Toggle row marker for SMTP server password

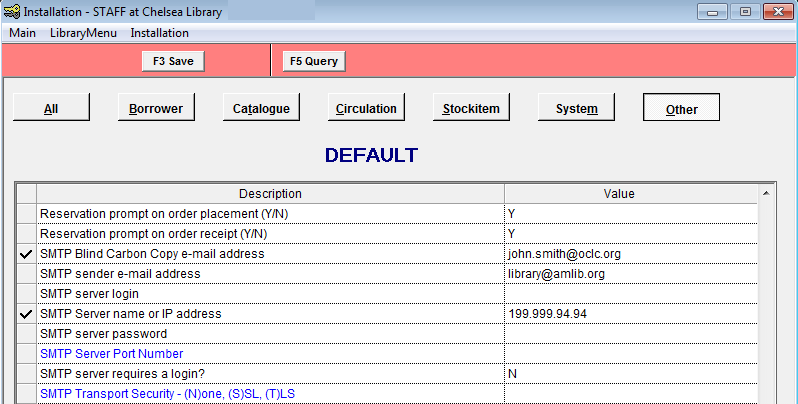(x=26, y=334)
